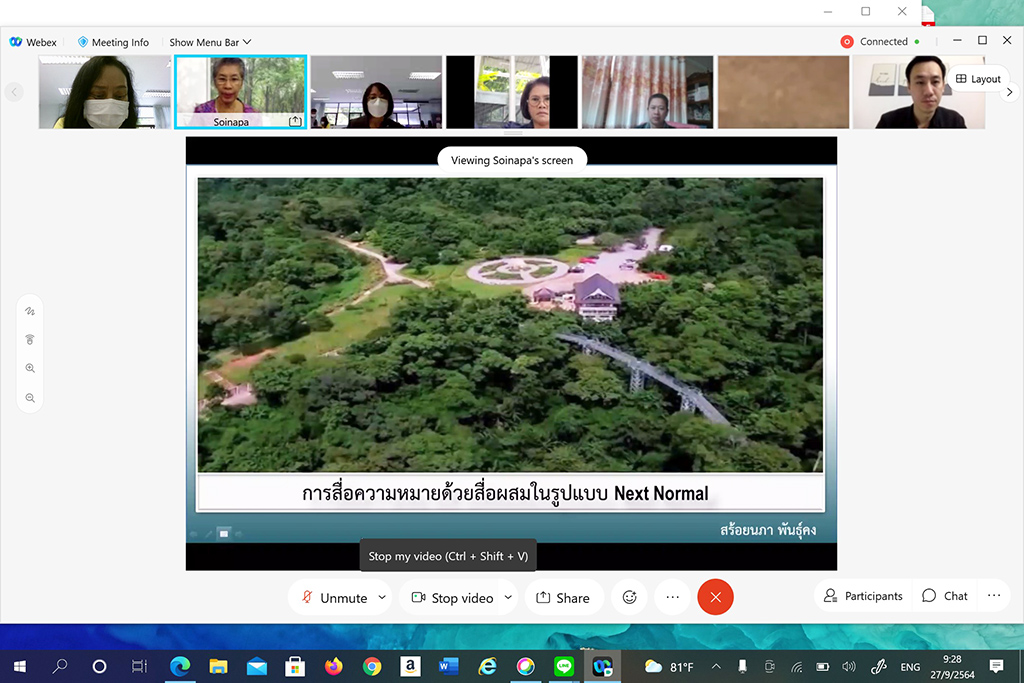This screenshot has height=683, width=1024.
Task: Open the Chat panel
Action: 945,595
